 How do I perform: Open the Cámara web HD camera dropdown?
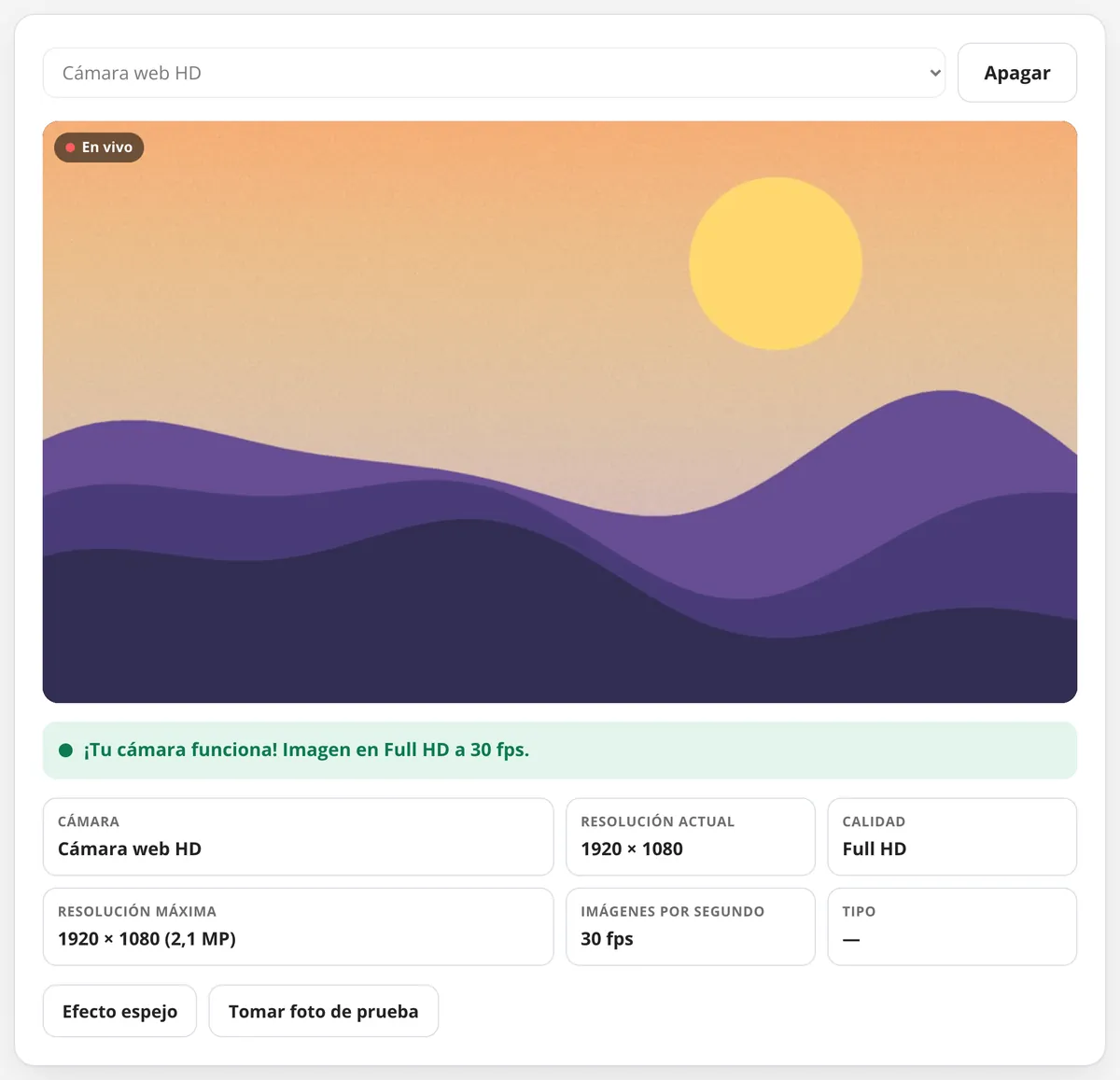[494, 73]
